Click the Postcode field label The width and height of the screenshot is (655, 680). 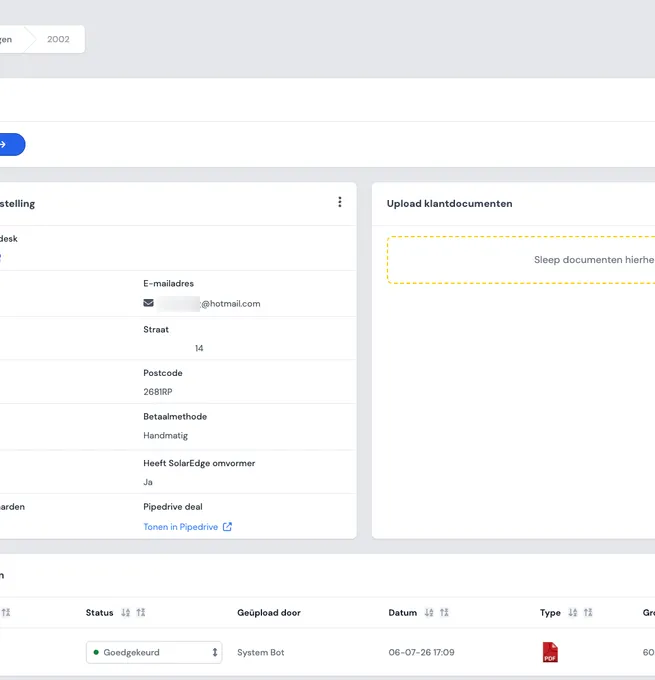point(163,373)
